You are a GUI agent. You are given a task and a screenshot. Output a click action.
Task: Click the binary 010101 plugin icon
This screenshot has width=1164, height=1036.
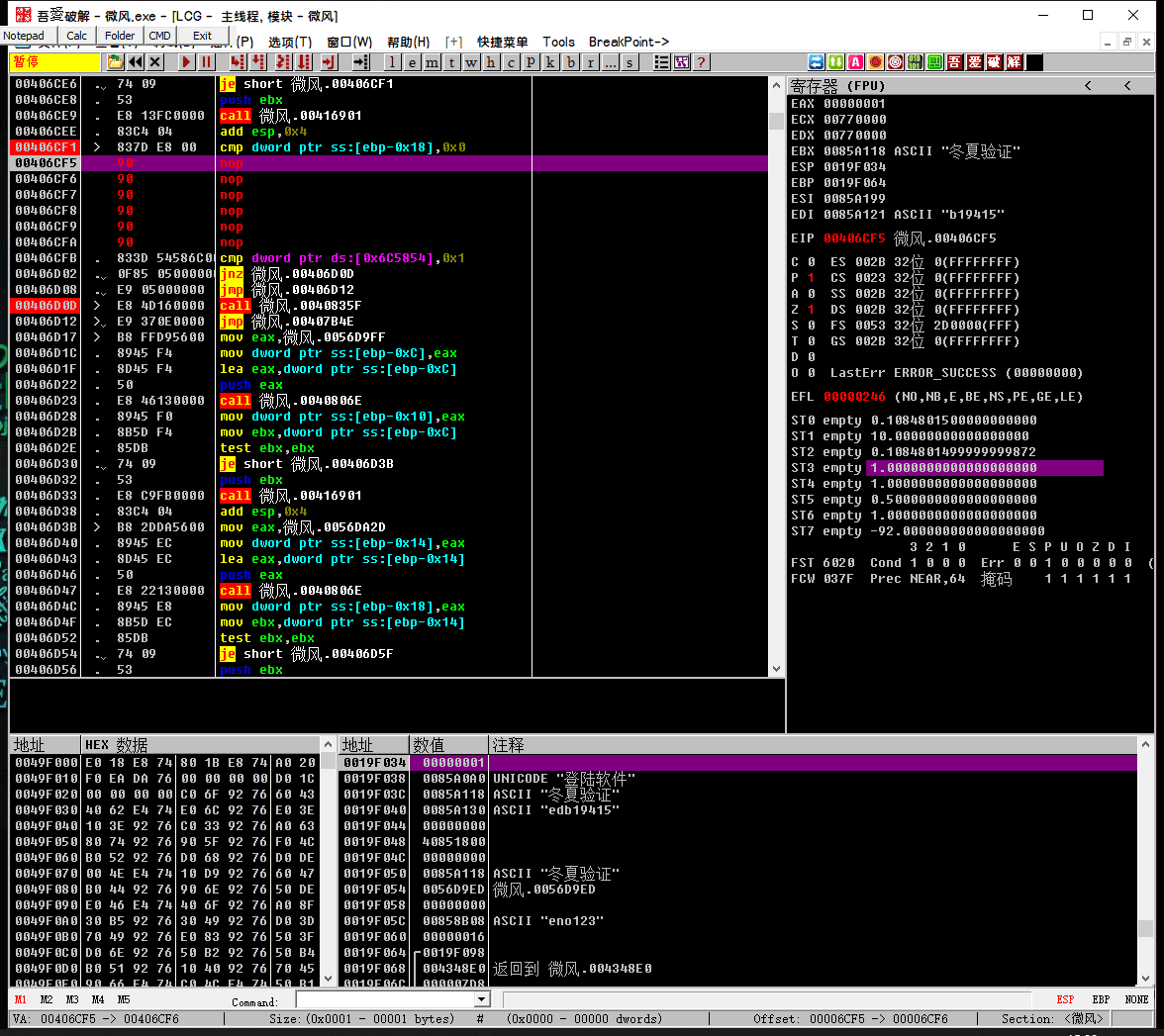point(916,62)
